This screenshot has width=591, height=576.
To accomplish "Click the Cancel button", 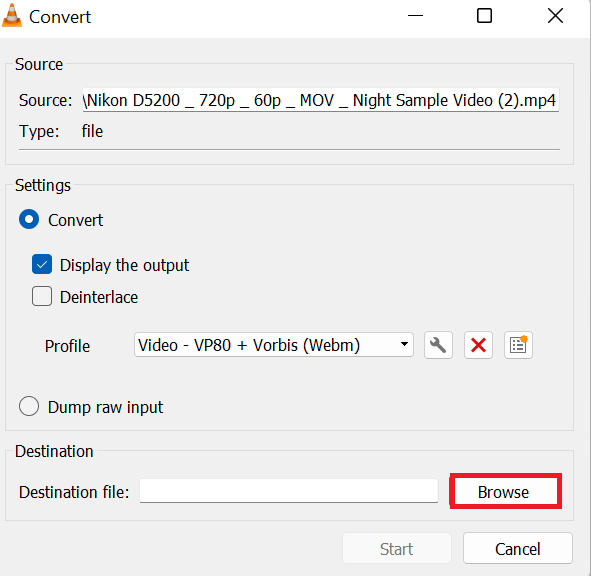I will pyautogui.click(x=518, y=548).
